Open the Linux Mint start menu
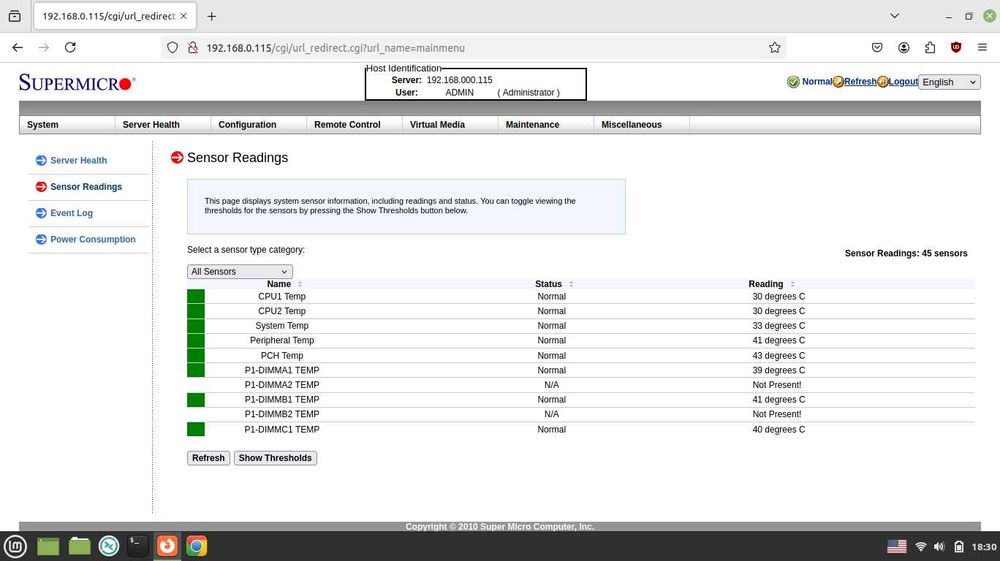The image size is (1000, 561). [15, 546]
